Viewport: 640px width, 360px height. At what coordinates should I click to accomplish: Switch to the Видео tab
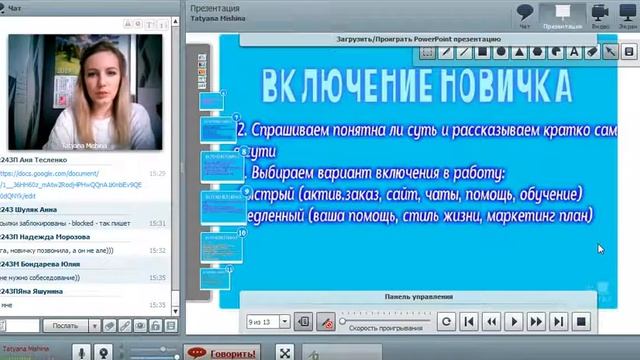click(600, 16)
